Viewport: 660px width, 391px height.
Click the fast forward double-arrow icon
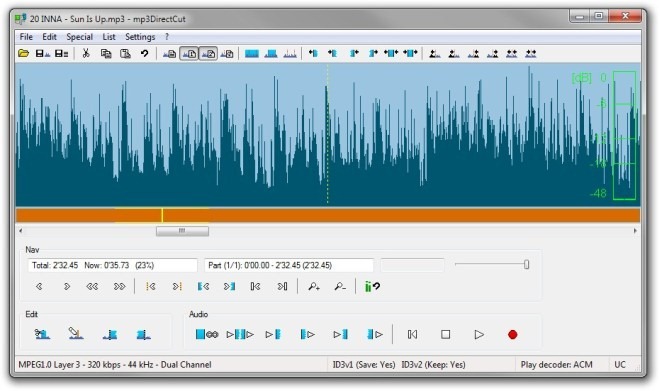tap(120, 287)
